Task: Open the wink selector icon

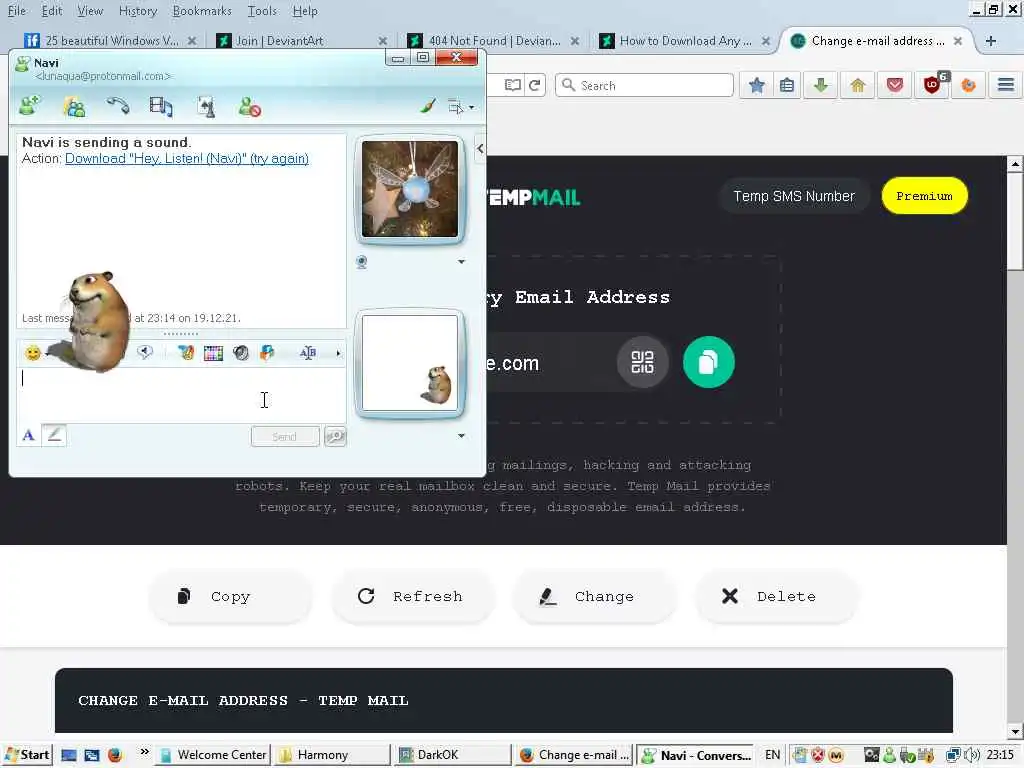Action: (x=186, y=353)
